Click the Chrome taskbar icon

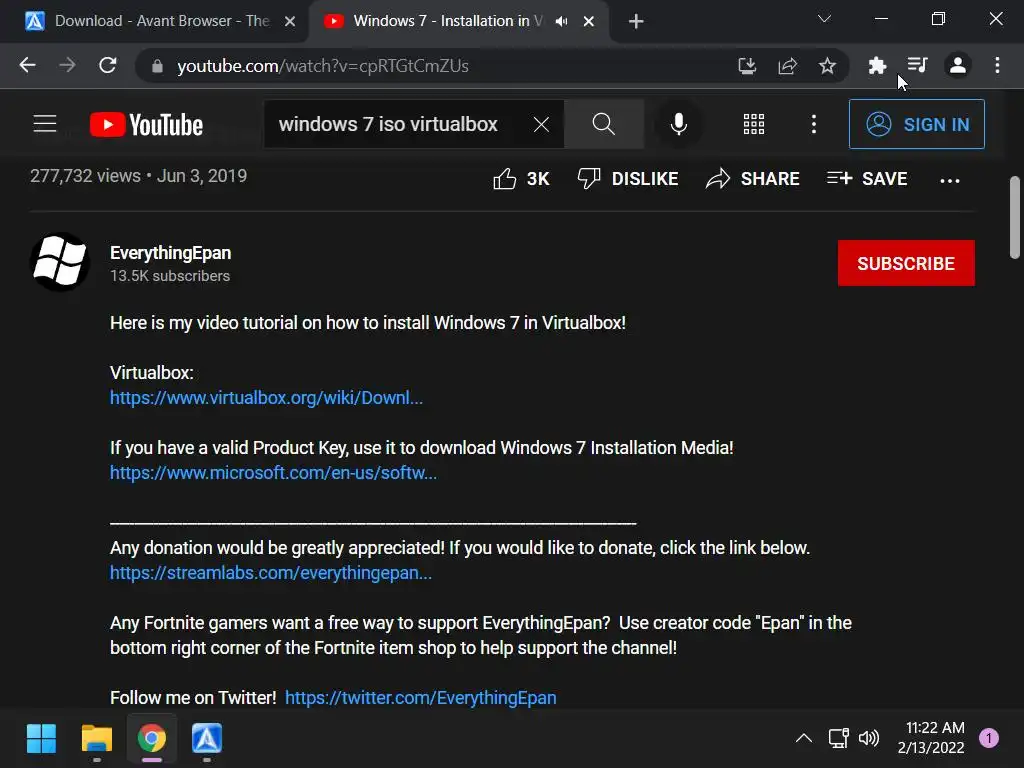tap(152, 739)
